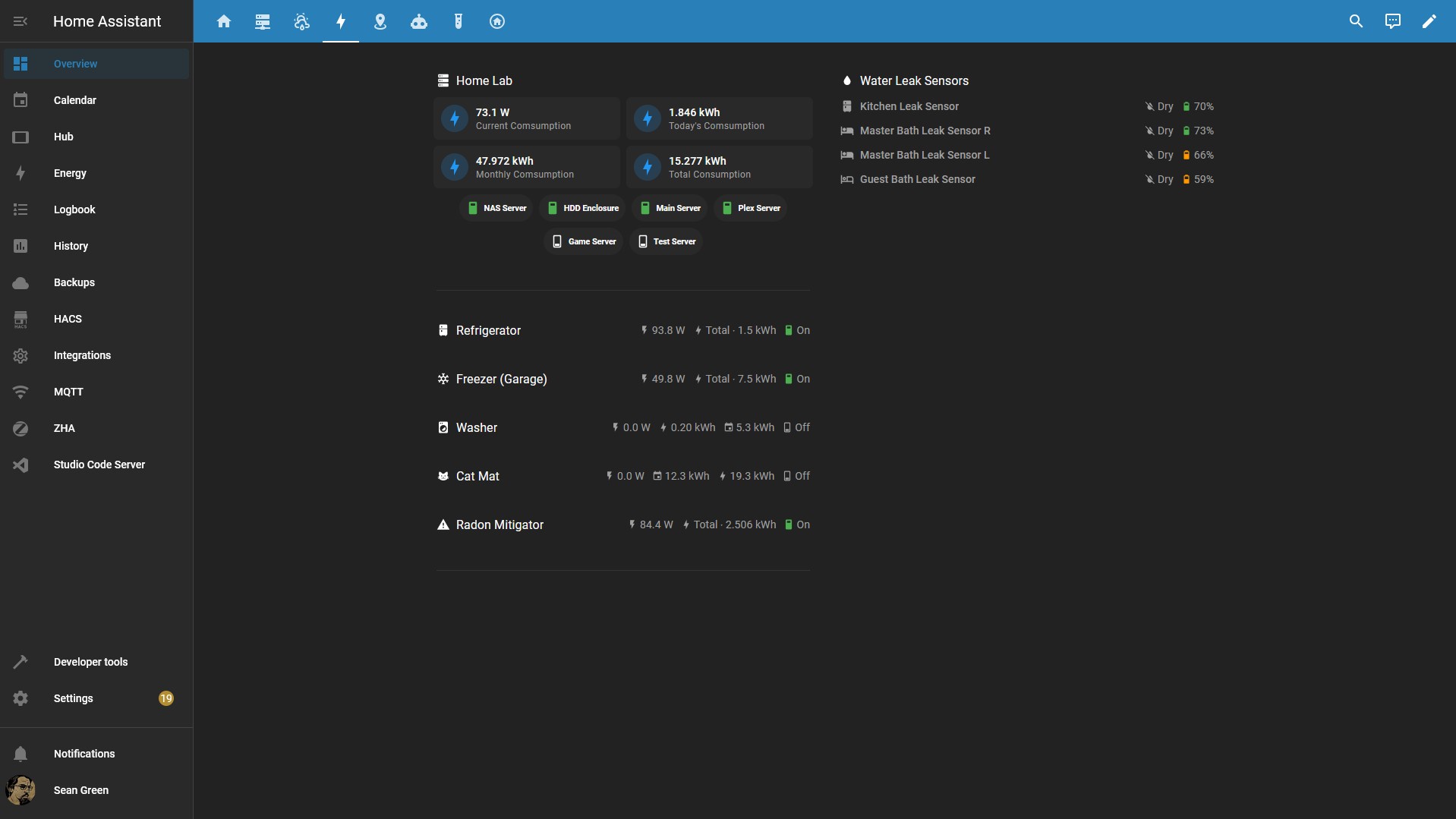Open Today's Consumption 1.846 kWh card

(x=720, y=118)
